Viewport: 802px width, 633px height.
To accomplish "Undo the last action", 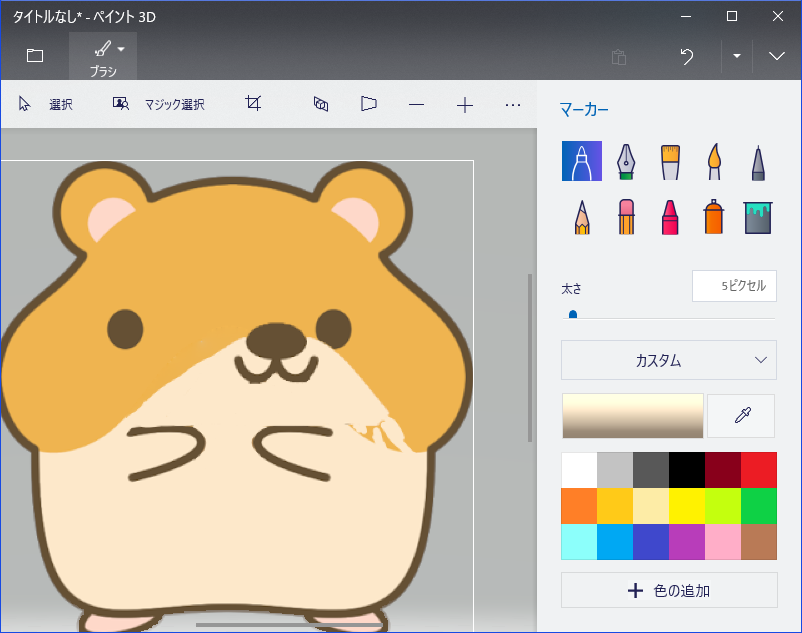I will 687,56.
